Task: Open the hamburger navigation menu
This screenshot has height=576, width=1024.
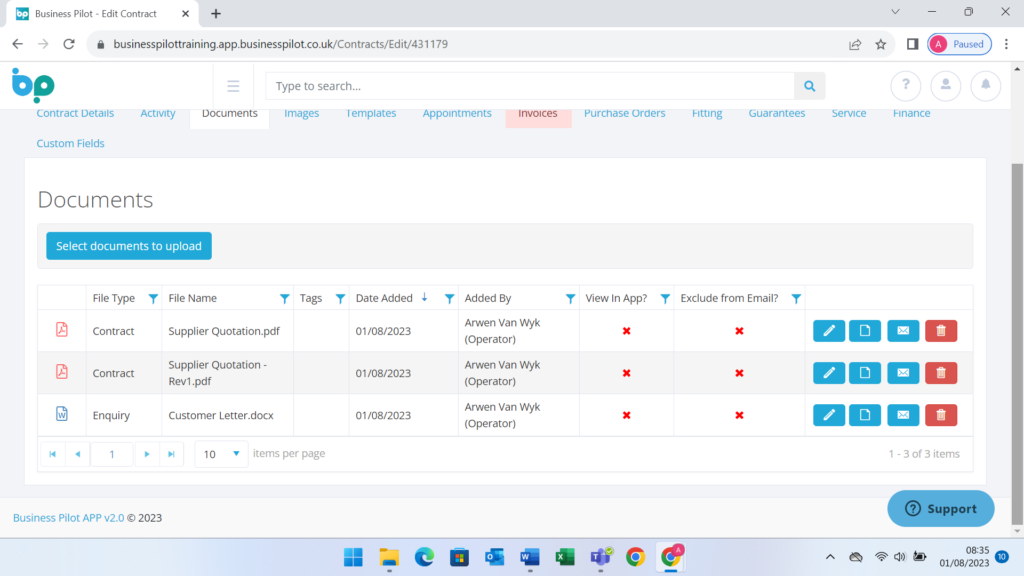Action: coord(233,86)
